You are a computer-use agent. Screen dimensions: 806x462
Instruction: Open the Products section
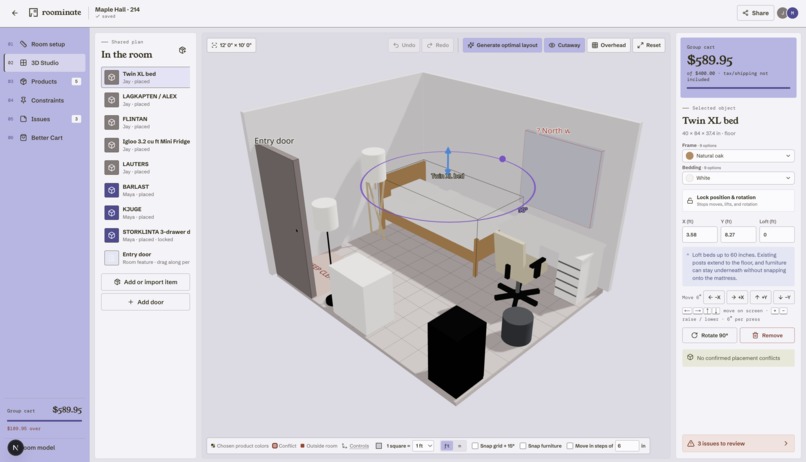click(x=44, y=81)
